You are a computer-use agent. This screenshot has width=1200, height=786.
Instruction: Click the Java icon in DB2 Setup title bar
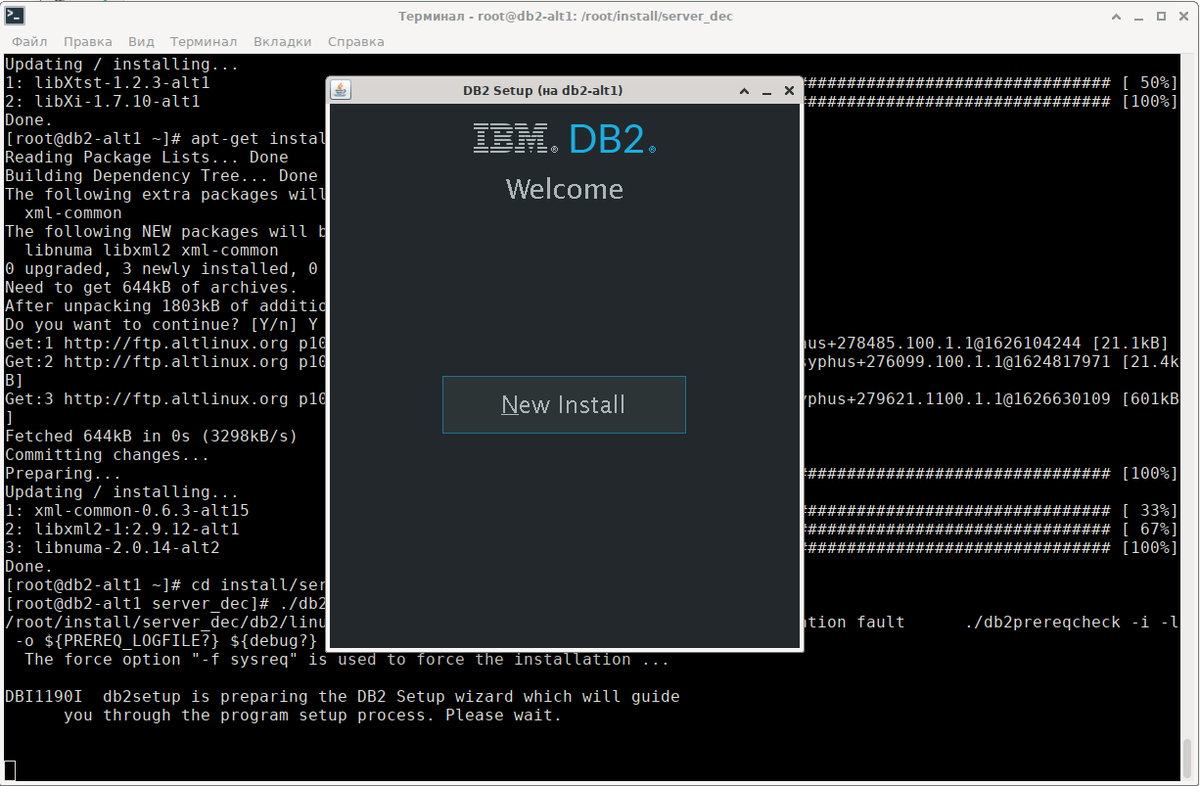coord(341,90)
